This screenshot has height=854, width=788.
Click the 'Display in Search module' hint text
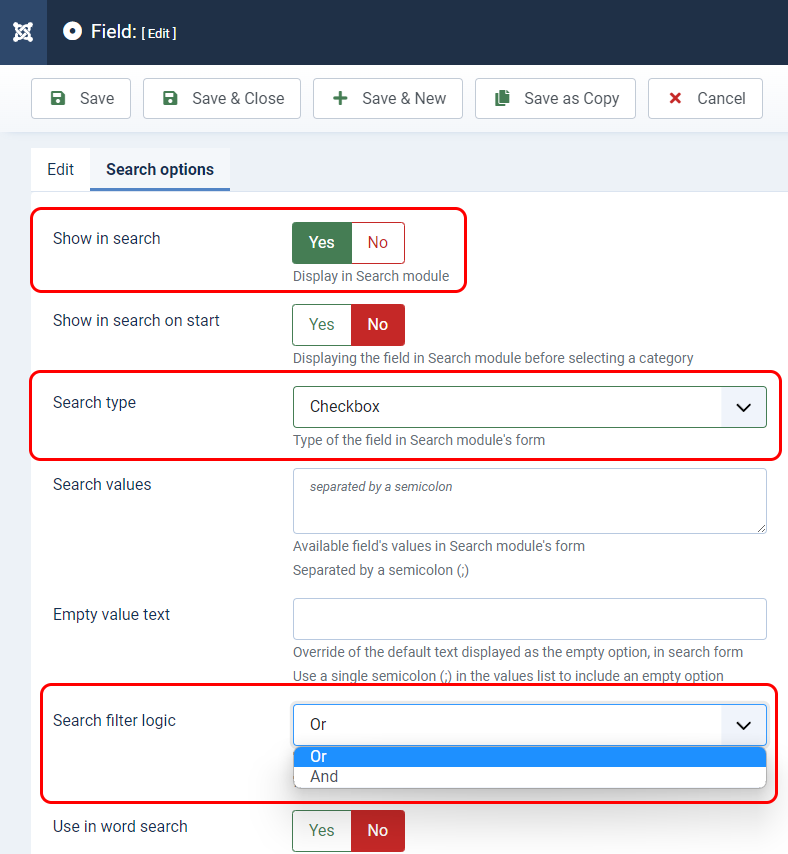click(x=371, y=276)
